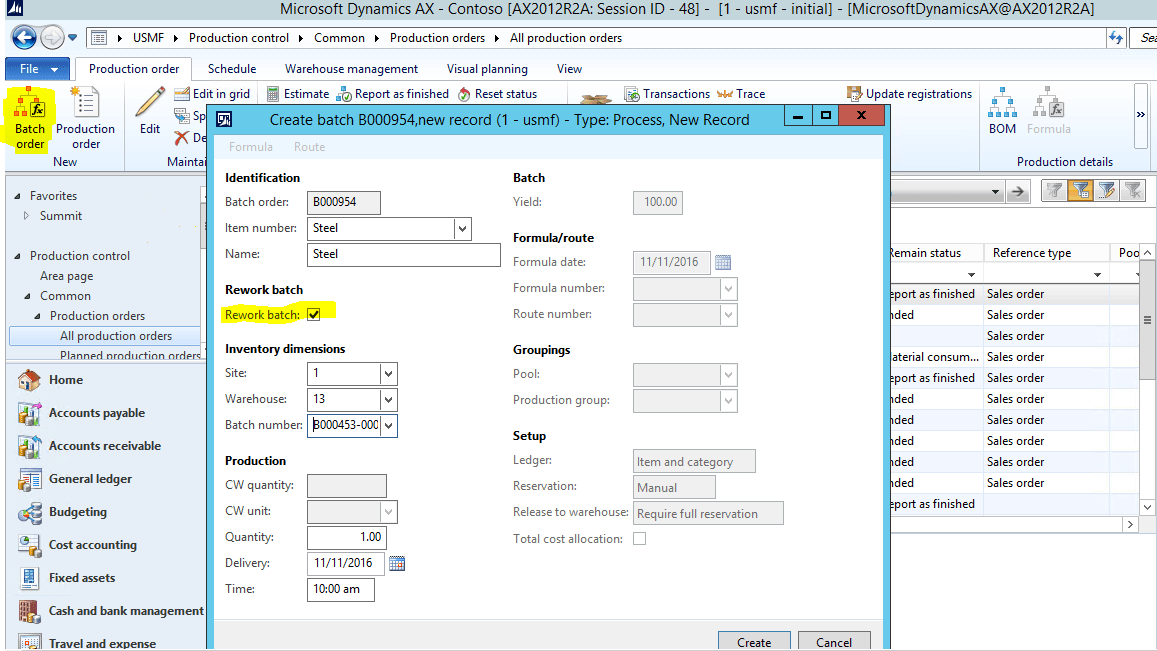Viewport: 1157px width, 651px height.
Task: Click the Name input field
Action: [404, 255]
